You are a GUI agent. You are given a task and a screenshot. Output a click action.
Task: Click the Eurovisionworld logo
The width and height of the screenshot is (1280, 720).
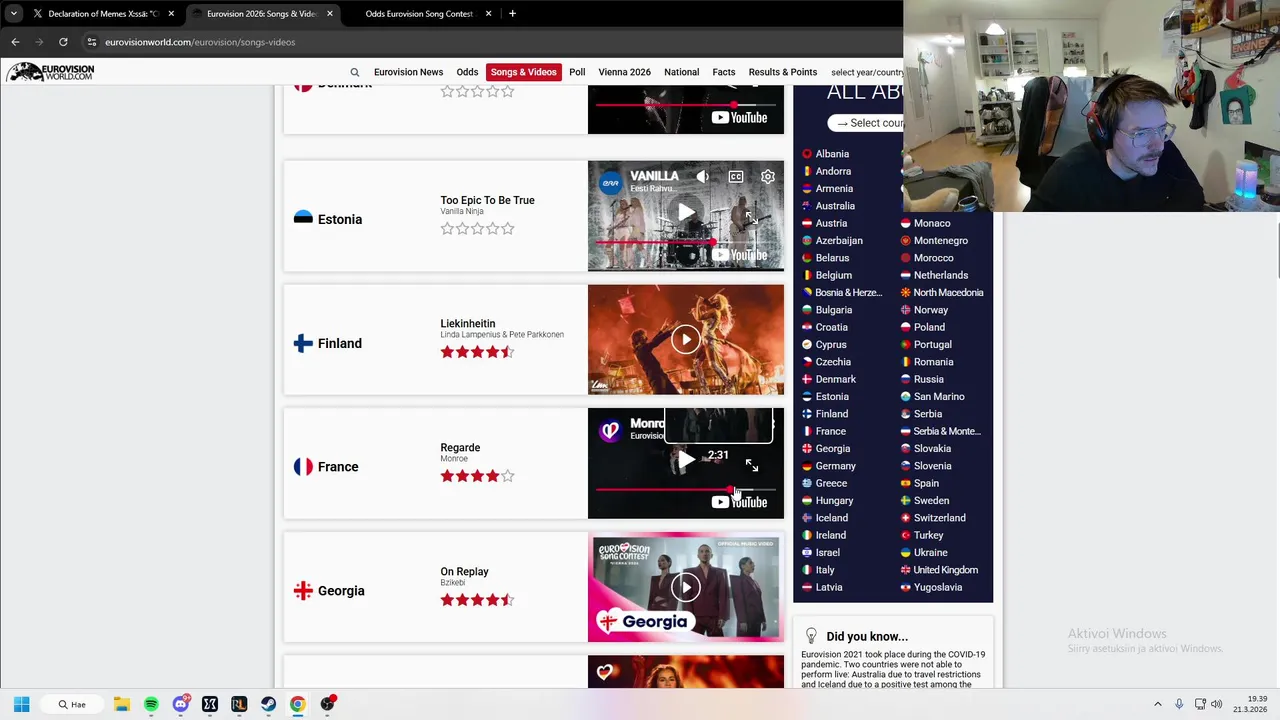(x=50, y=72)
